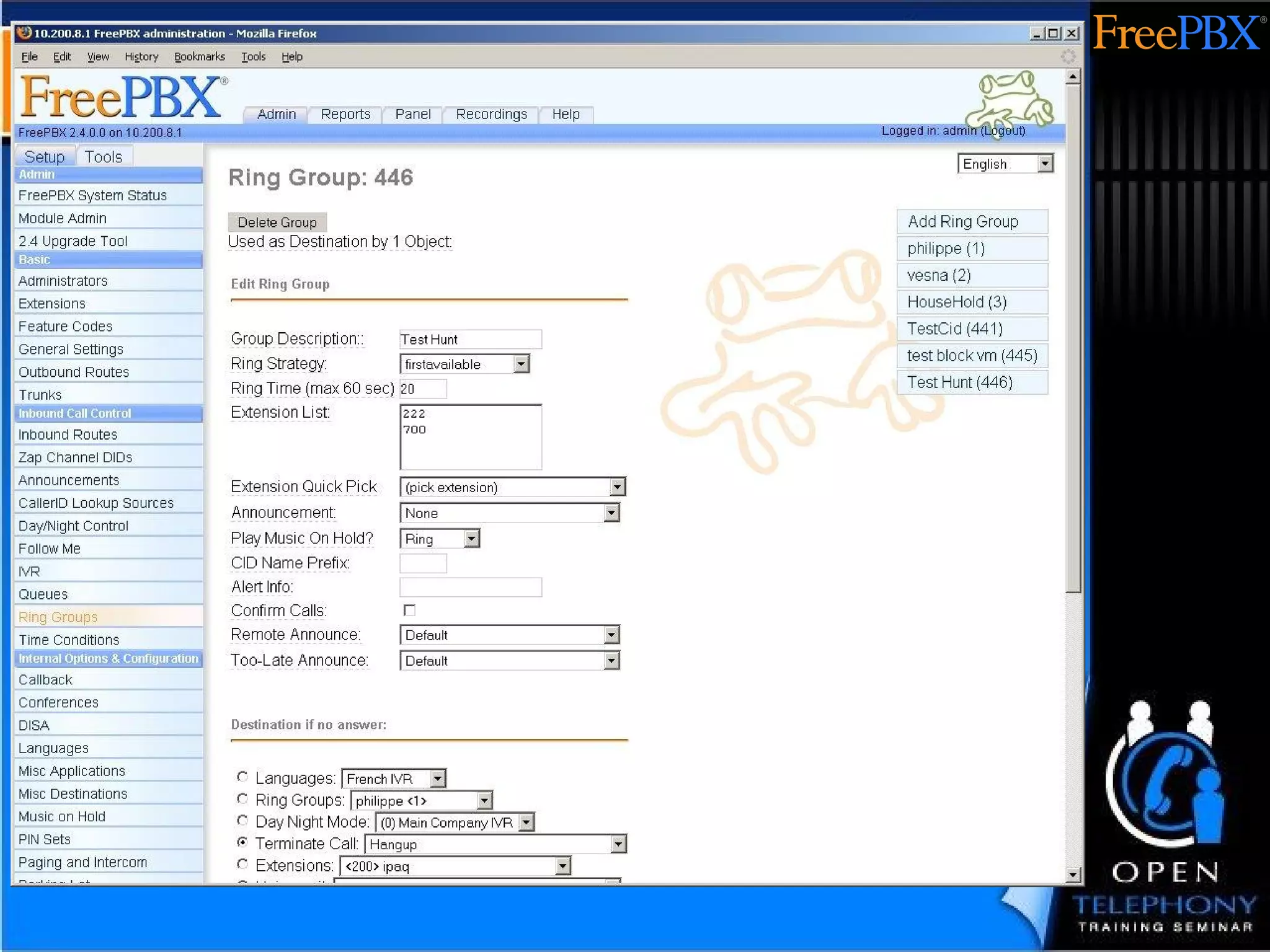
Task: Enable the Confirm Calls checkbox
Action: pos(409,610)
